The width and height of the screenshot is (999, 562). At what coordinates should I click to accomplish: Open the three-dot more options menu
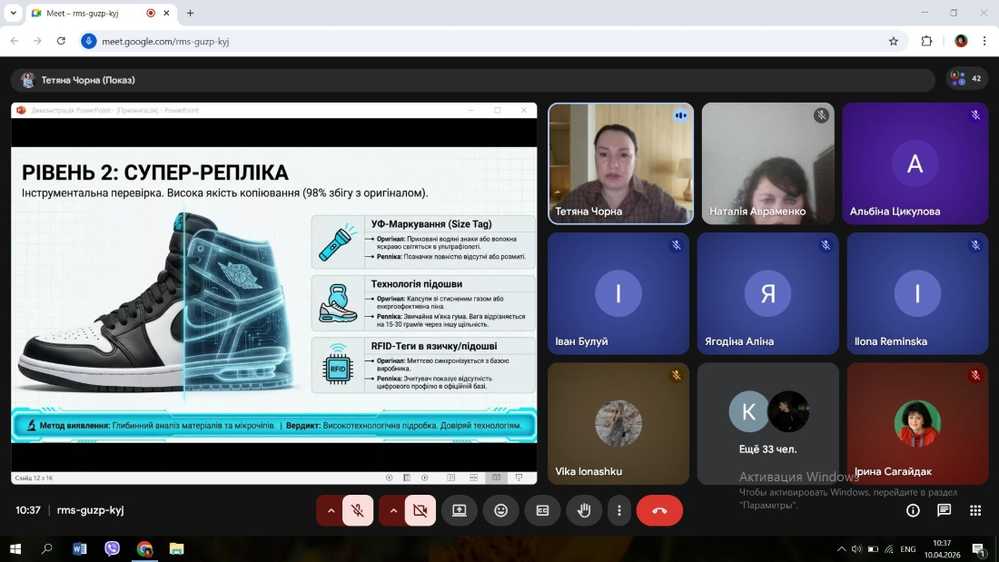coord(619,510)
